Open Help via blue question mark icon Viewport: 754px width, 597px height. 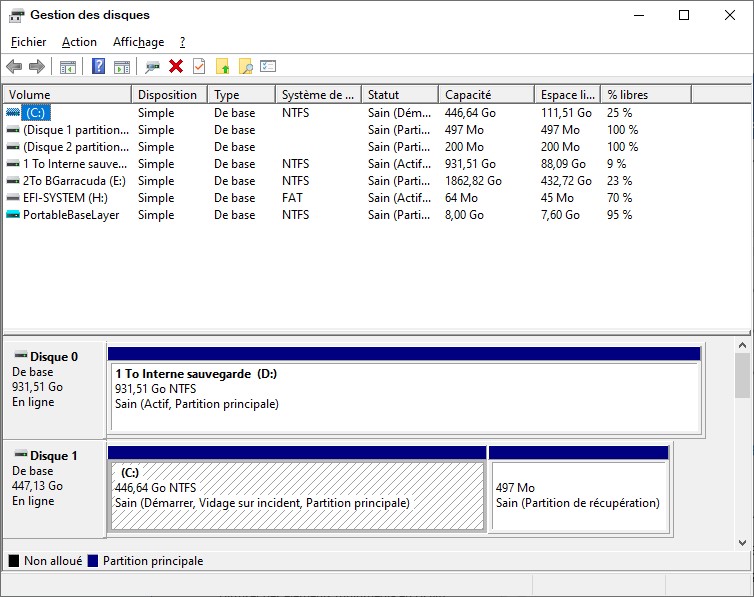point(98,67)
